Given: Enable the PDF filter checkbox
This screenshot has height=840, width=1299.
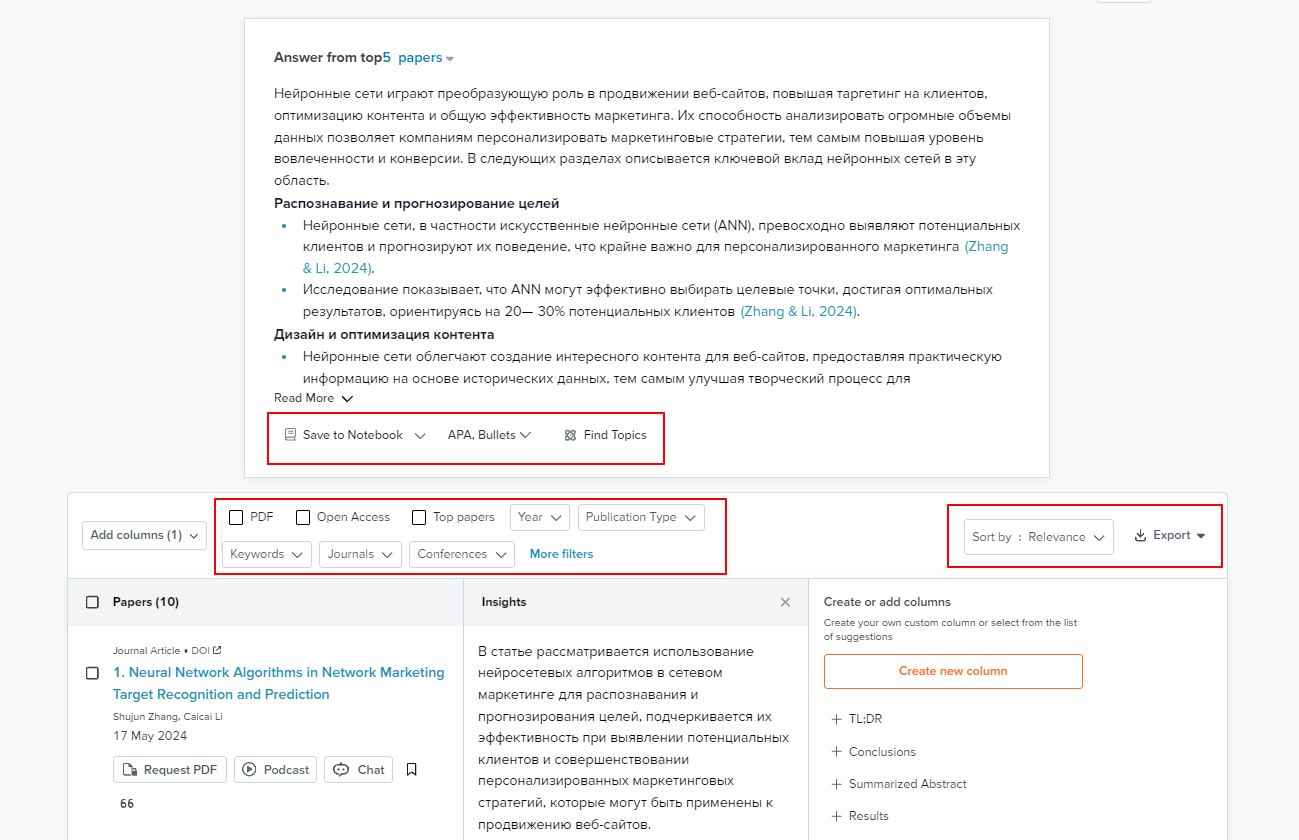Looking at the screenshot, I should 235,517.
